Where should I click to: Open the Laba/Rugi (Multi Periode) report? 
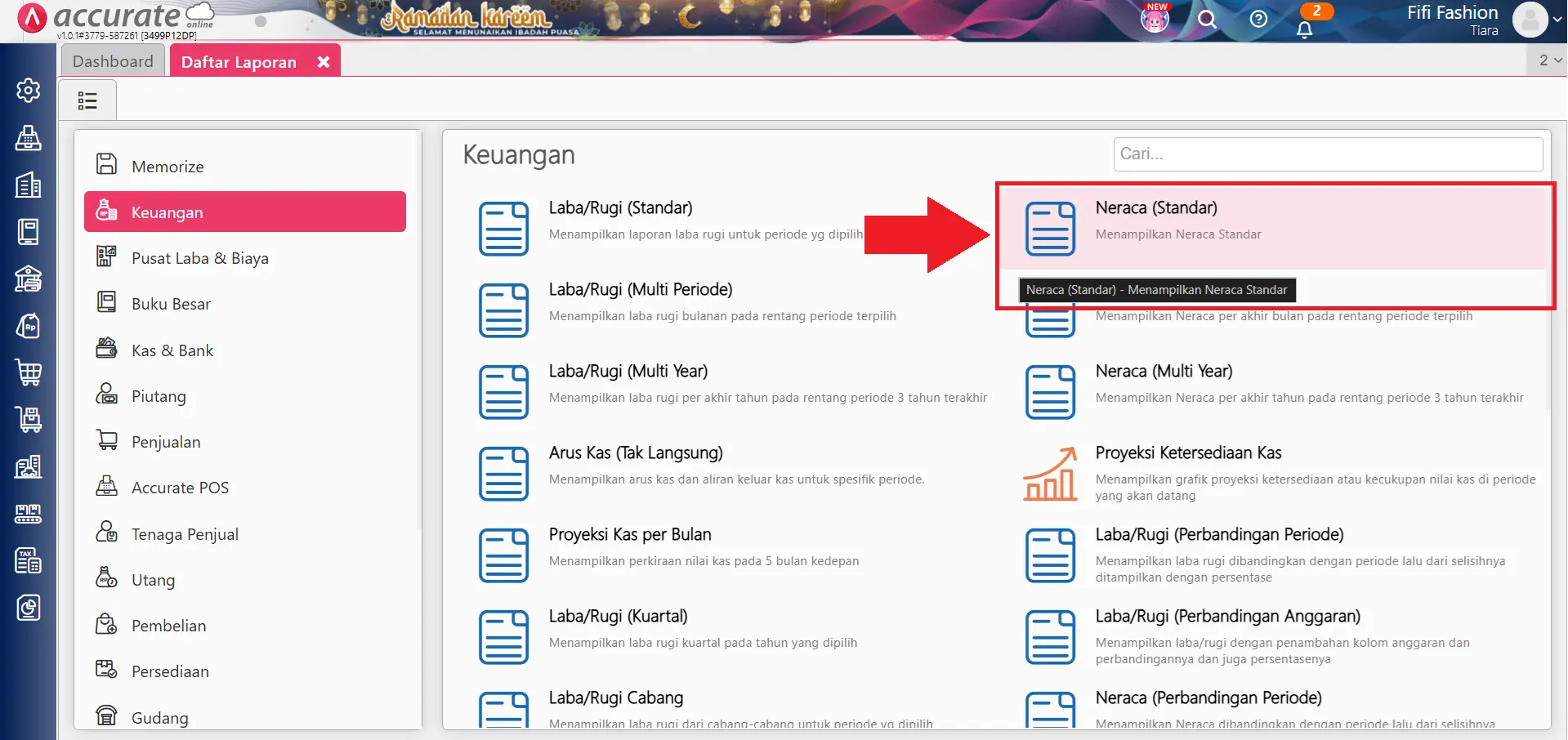[x=640, y=289]
